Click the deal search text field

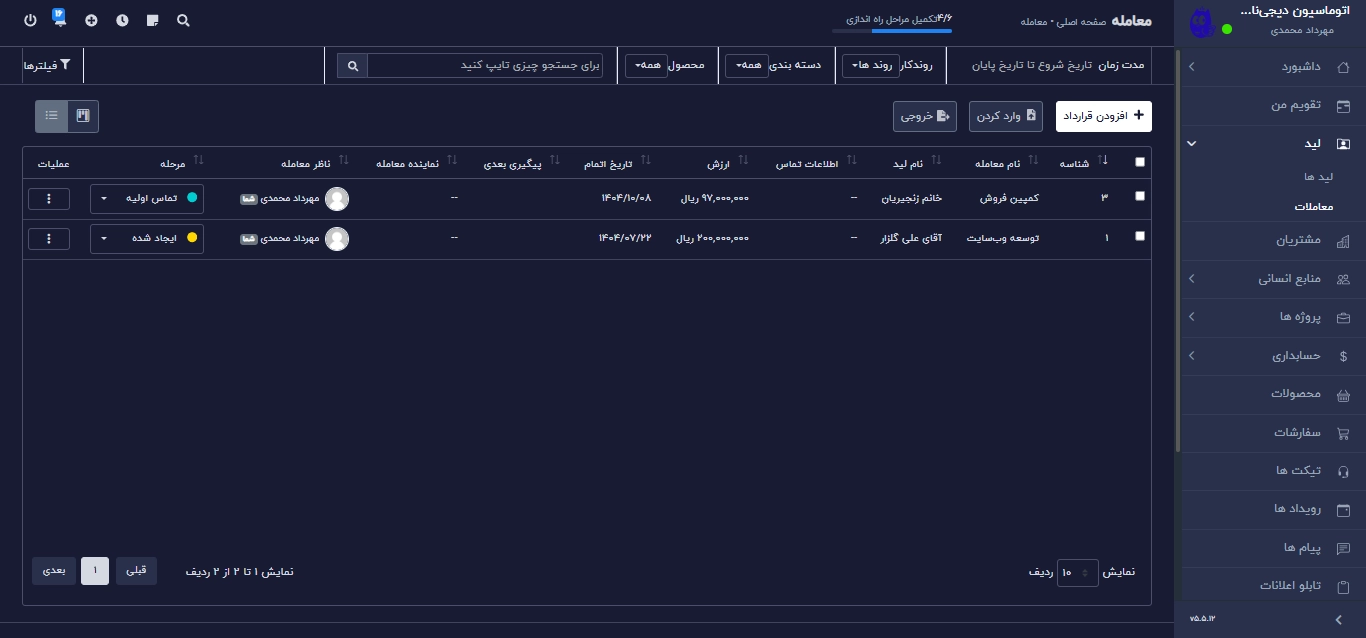coord(485,65)
